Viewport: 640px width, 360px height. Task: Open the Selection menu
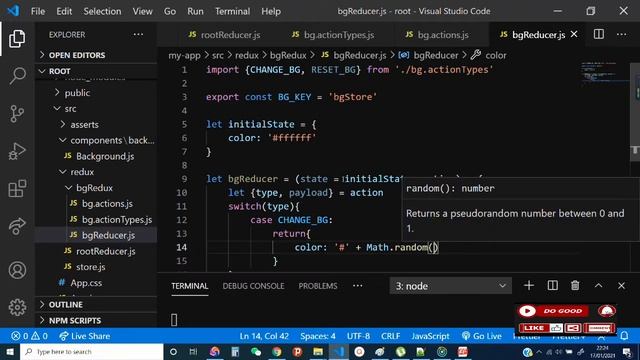tap(102, 11)
